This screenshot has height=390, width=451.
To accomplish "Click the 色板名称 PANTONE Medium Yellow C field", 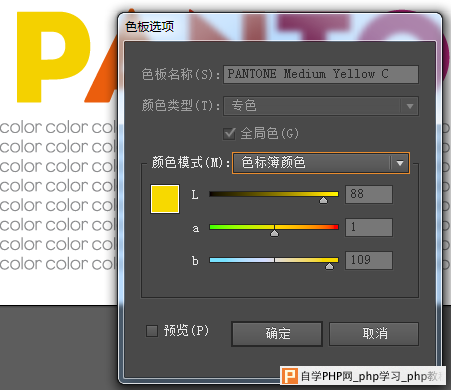I will click(x=321, y=74).
